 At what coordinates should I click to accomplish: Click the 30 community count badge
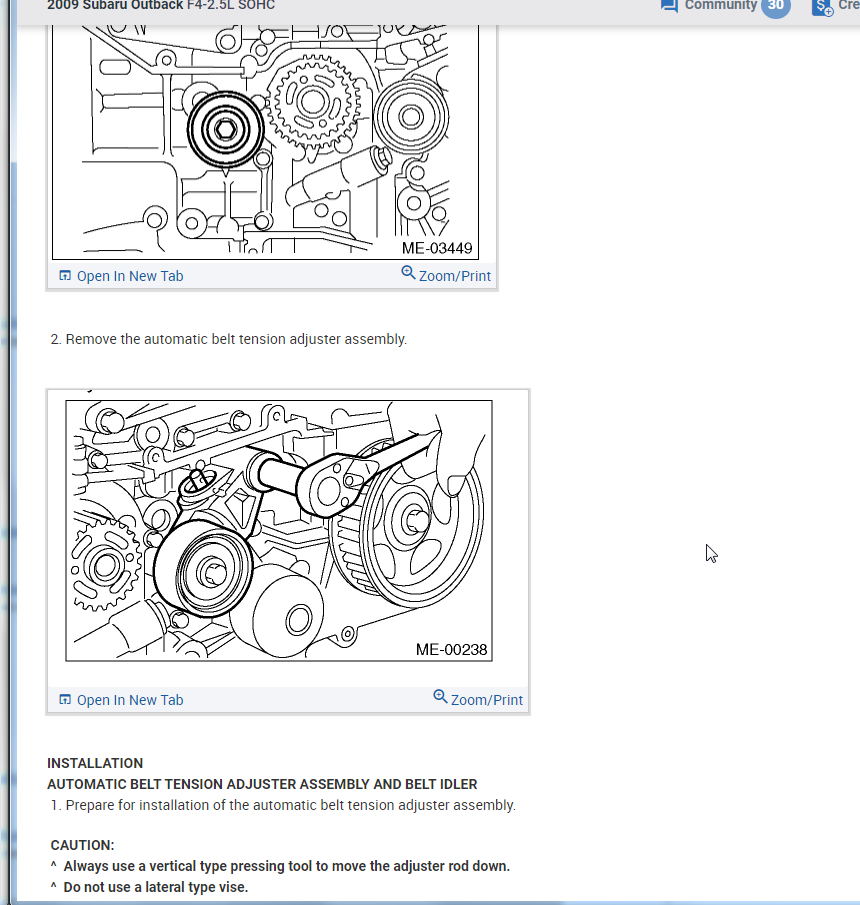[776, 5]
